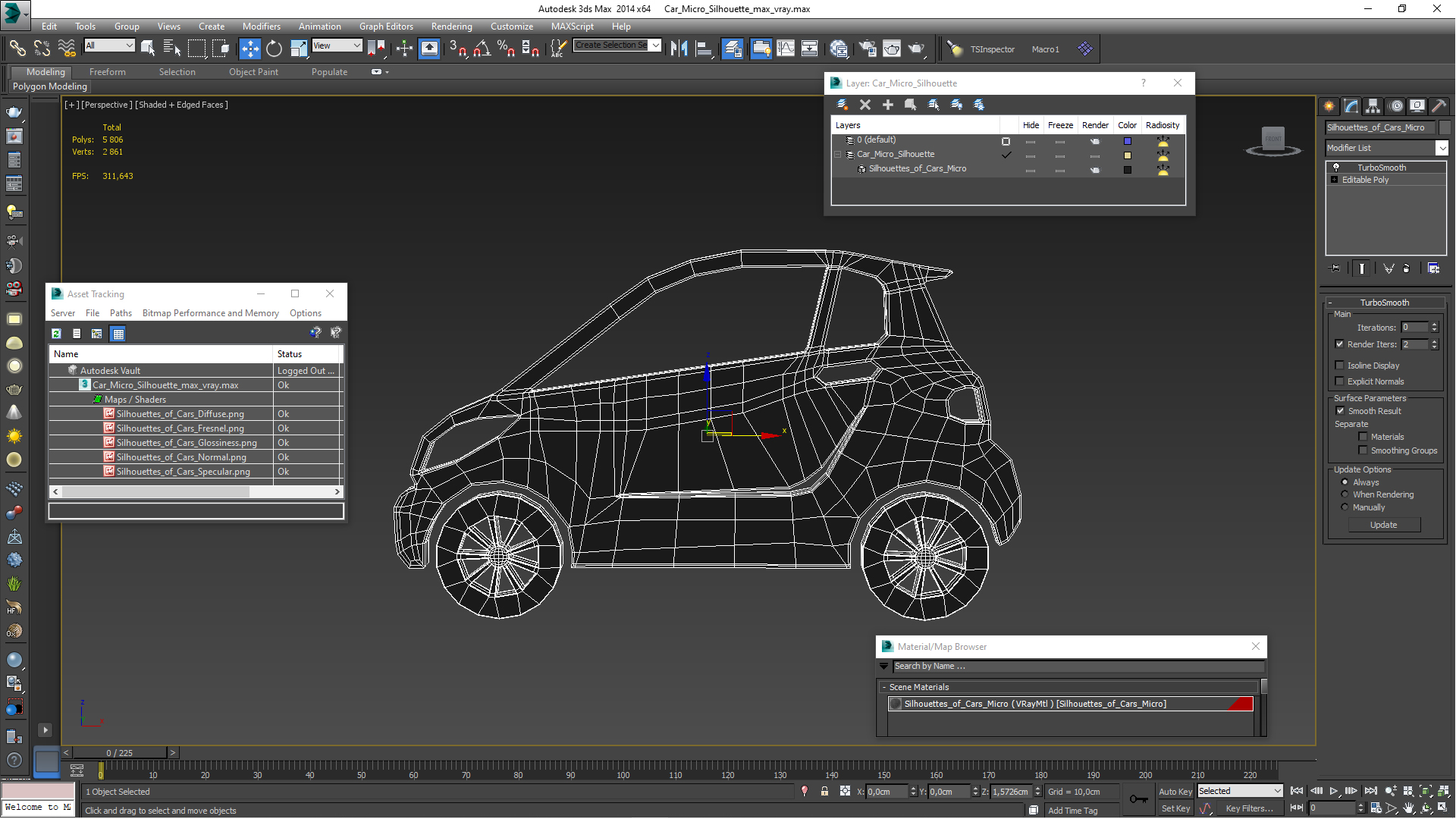Open the Modify command panel tab
The image size is (1456, 819).
pyautogui.click(x=1351, y=106)
